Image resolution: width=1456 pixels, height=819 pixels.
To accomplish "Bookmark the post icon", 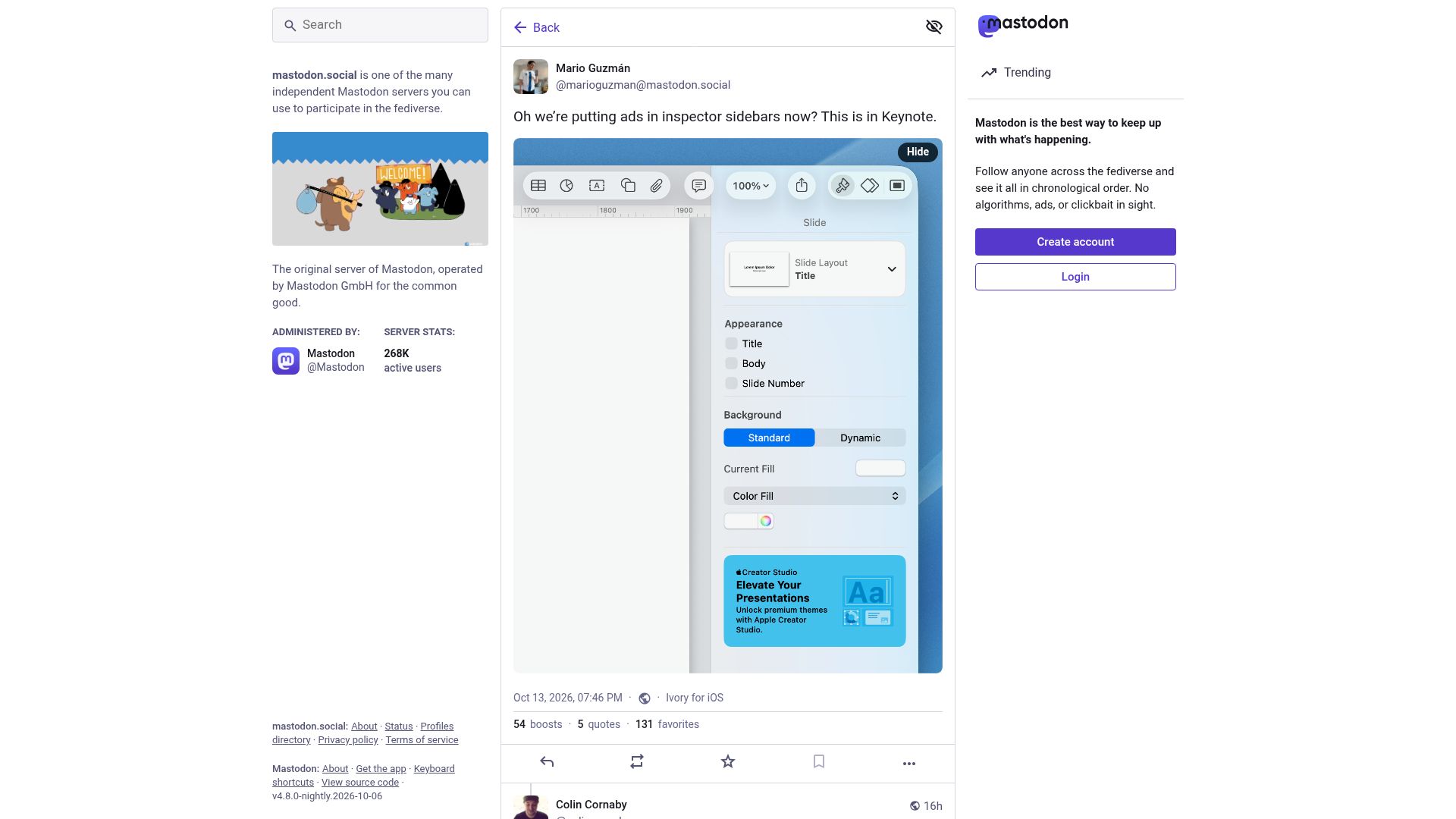I will 819,761.
